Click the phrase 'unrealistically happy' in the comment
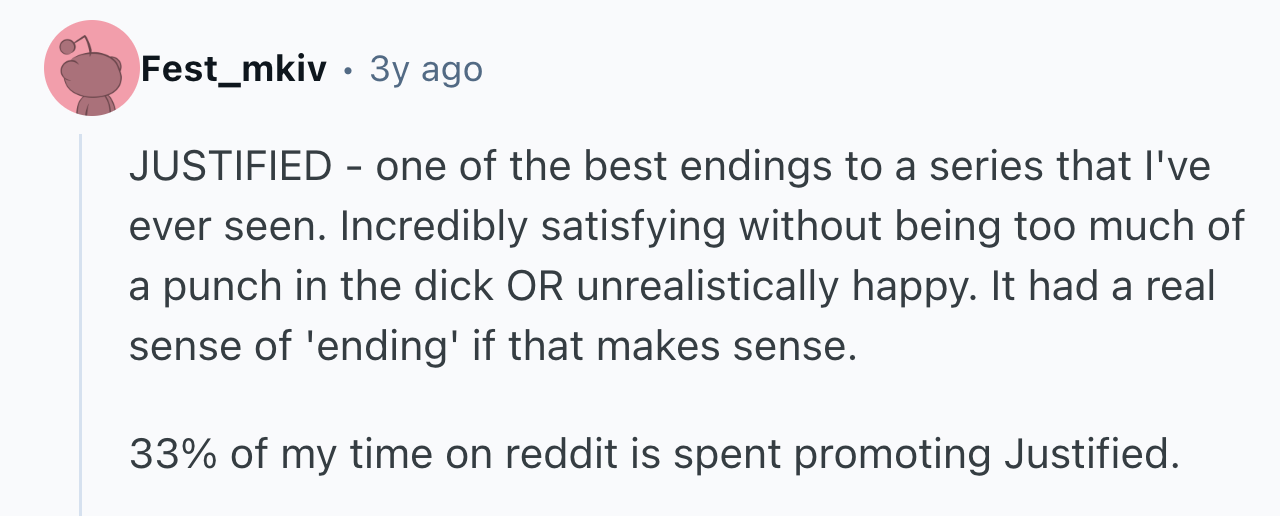The image size is (1280, 516). pyautogui.click(x=761, y=288)
